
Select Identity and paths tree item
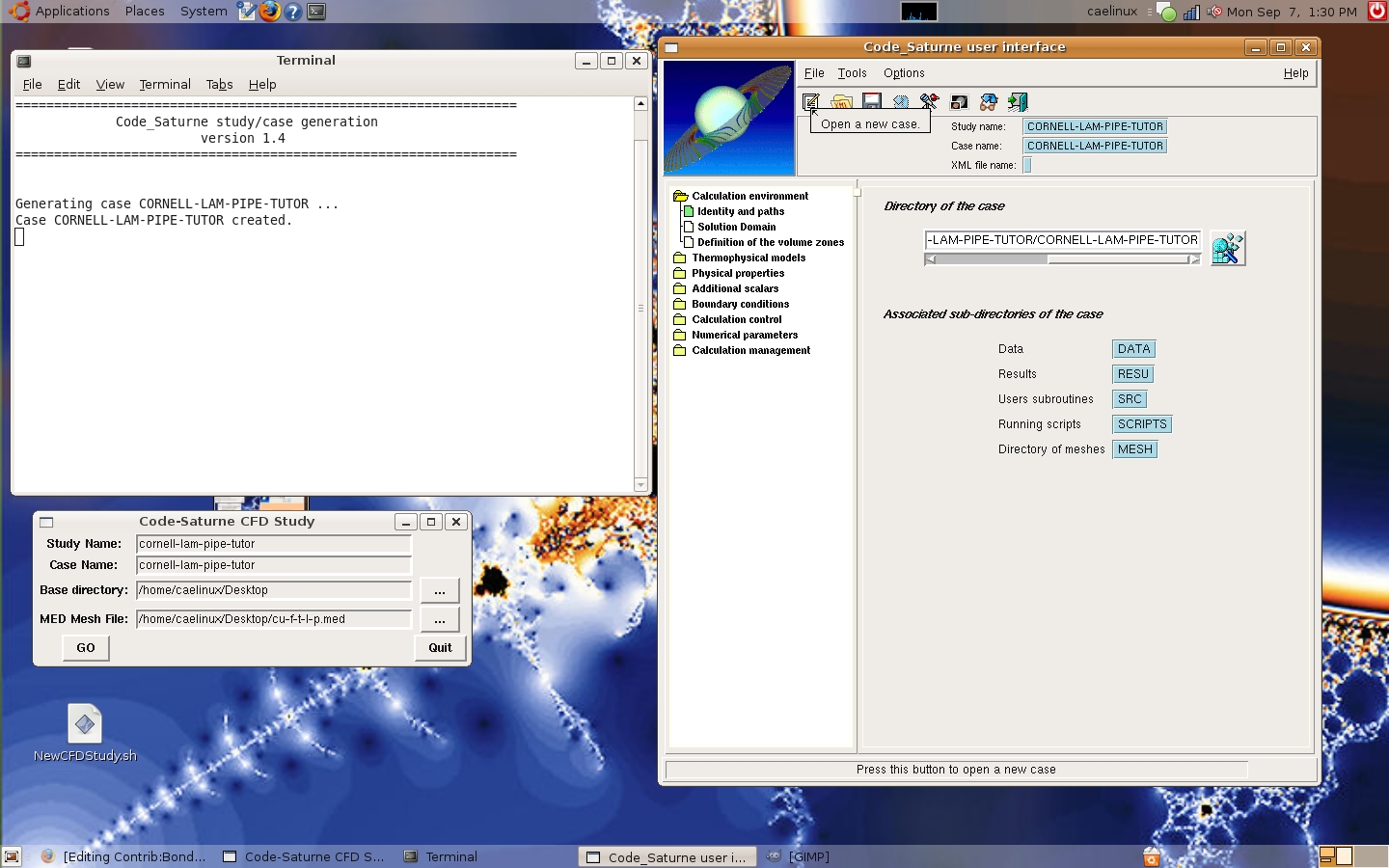tap(741, 211)
